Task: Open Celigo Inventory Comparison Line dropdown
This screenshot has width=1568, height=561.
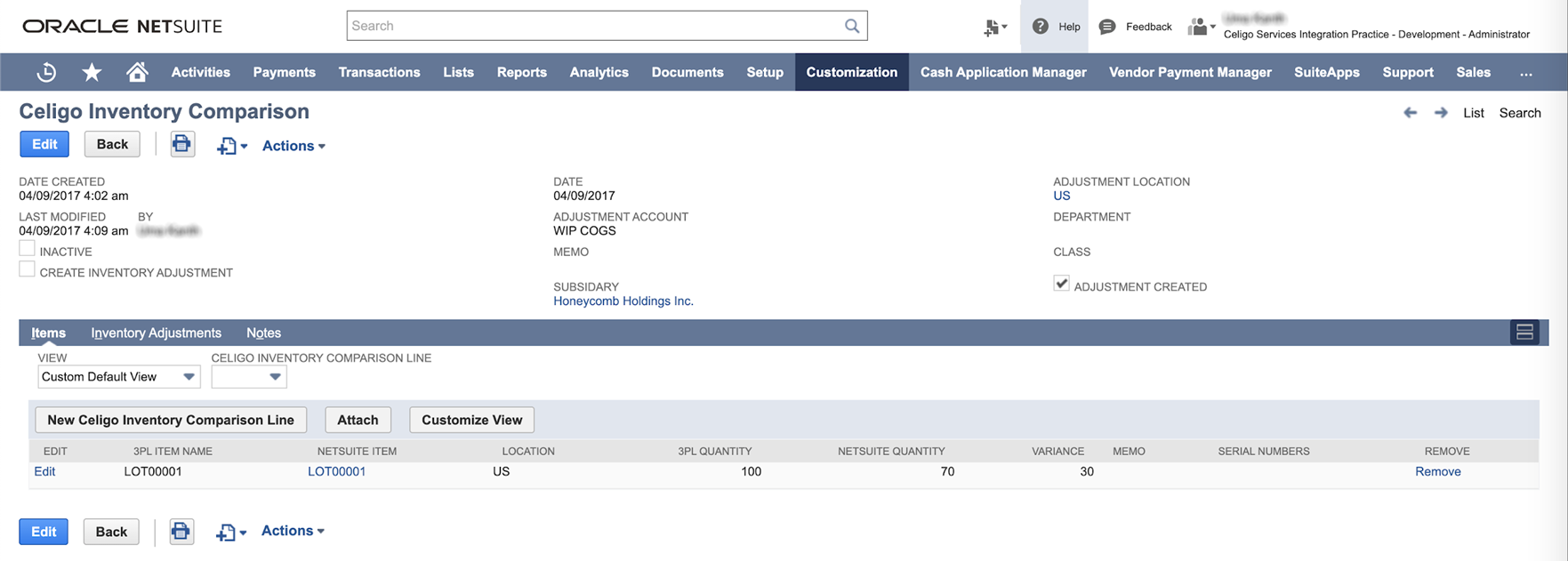Action: tap(249, 377)
